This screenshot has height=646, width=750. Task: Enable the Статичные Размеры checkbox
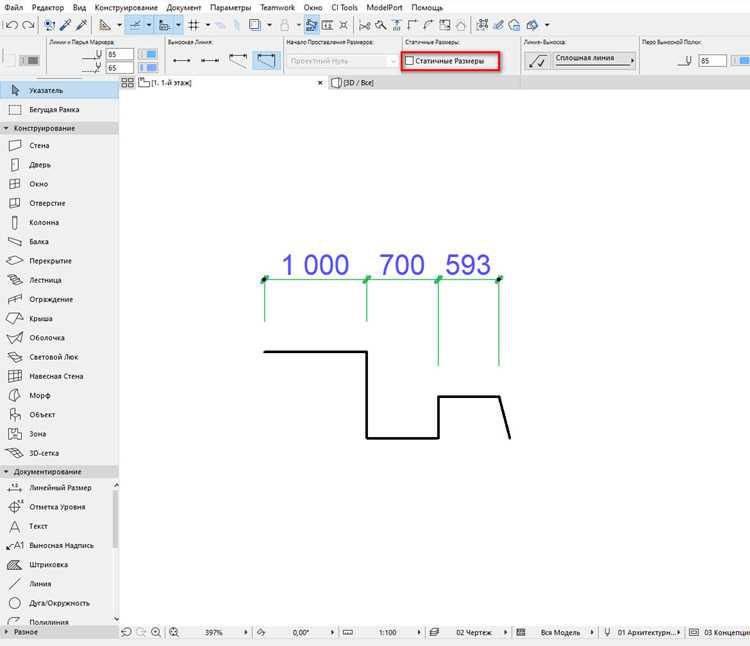click(409, 61)
